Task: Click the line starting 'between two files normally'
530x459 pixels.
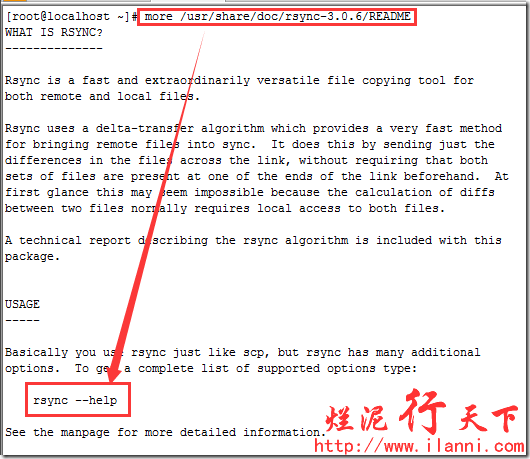Action: point(225,209)
